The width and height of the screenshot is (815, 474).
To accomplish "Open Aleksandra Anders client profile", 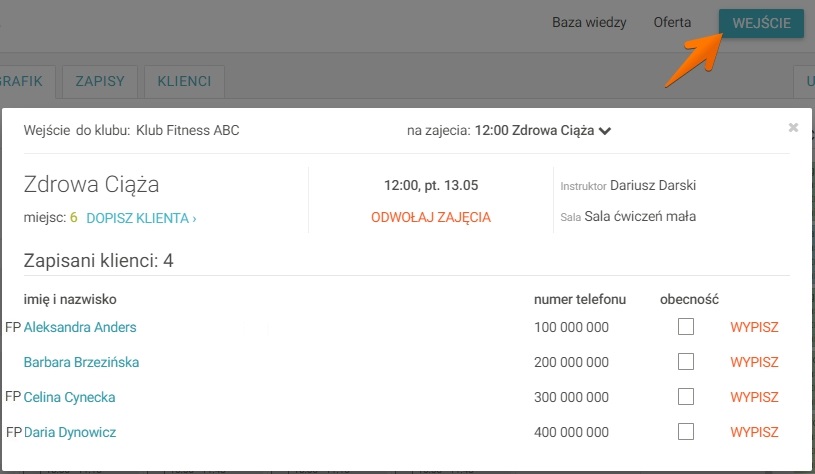I will click(80, 327).
